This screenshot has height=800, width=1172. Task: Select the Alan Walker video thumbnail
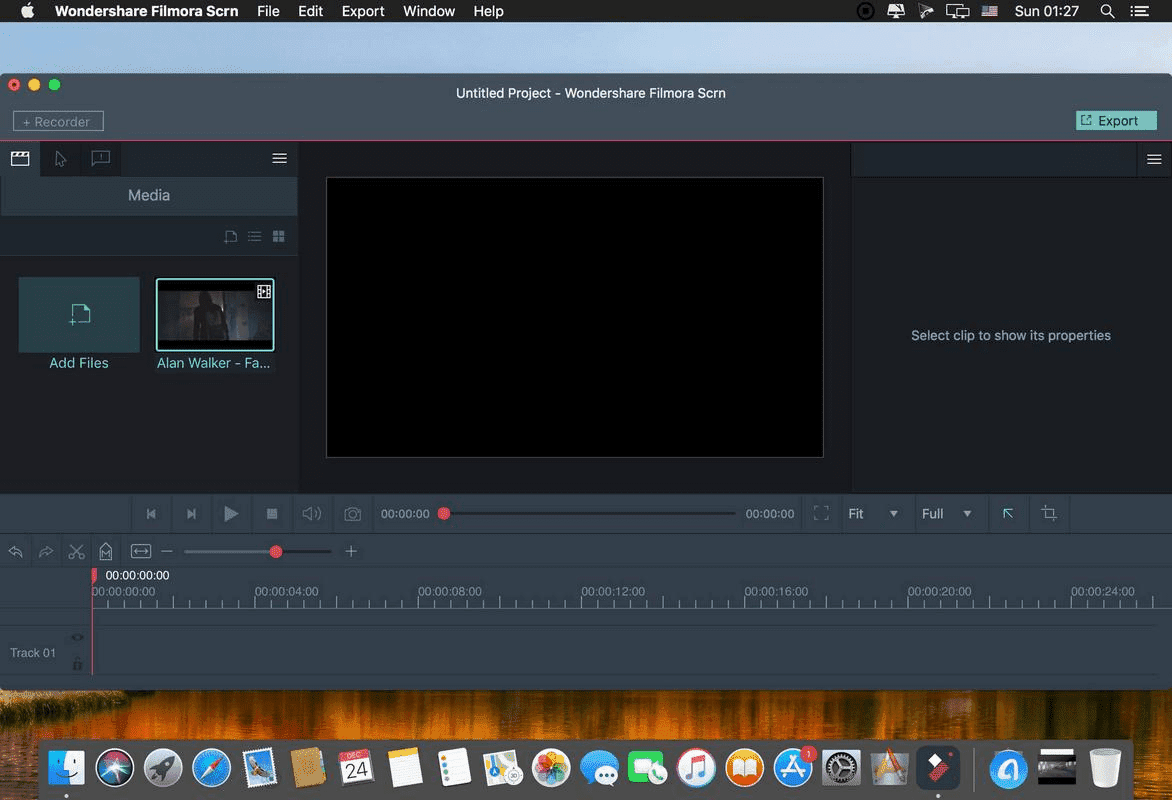point(215,315)
